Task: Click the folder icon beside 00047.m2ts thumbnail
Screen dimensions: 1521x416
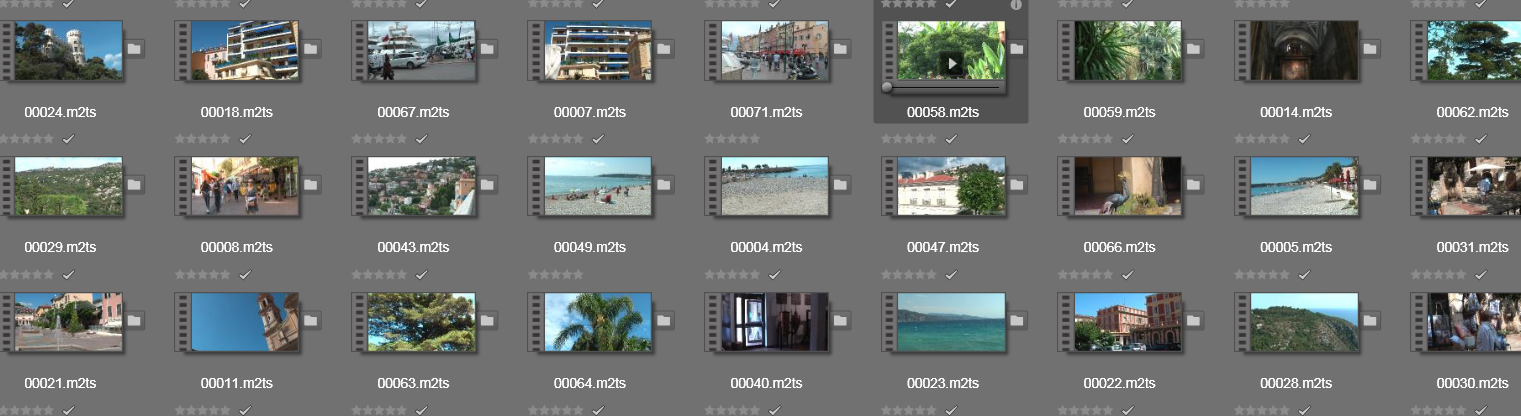Action: pyautogui.click(x=1017, y=184)
